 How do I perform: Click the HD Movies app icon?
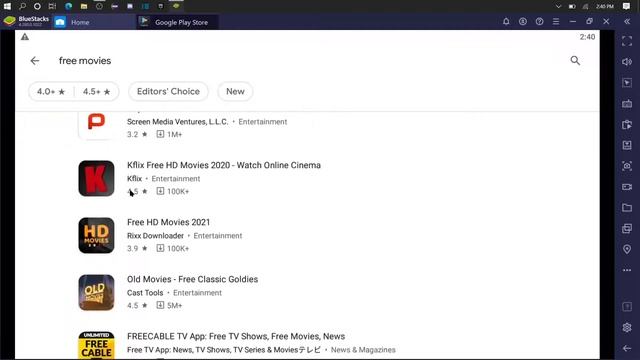click(96, 236)
